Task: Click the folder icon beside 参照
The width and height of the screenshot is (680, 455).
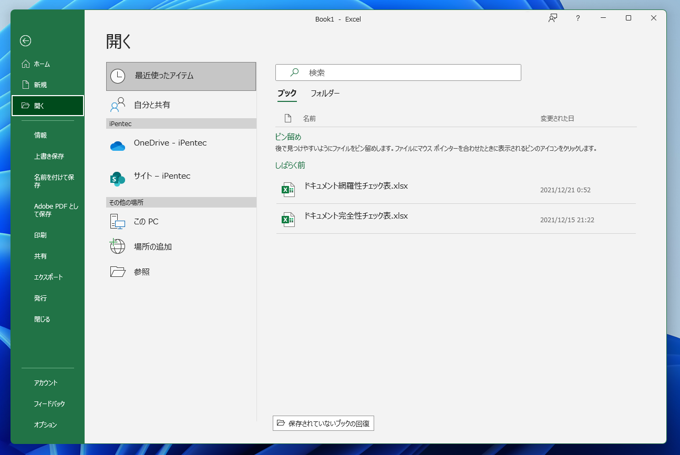Action: click(118, 272)
